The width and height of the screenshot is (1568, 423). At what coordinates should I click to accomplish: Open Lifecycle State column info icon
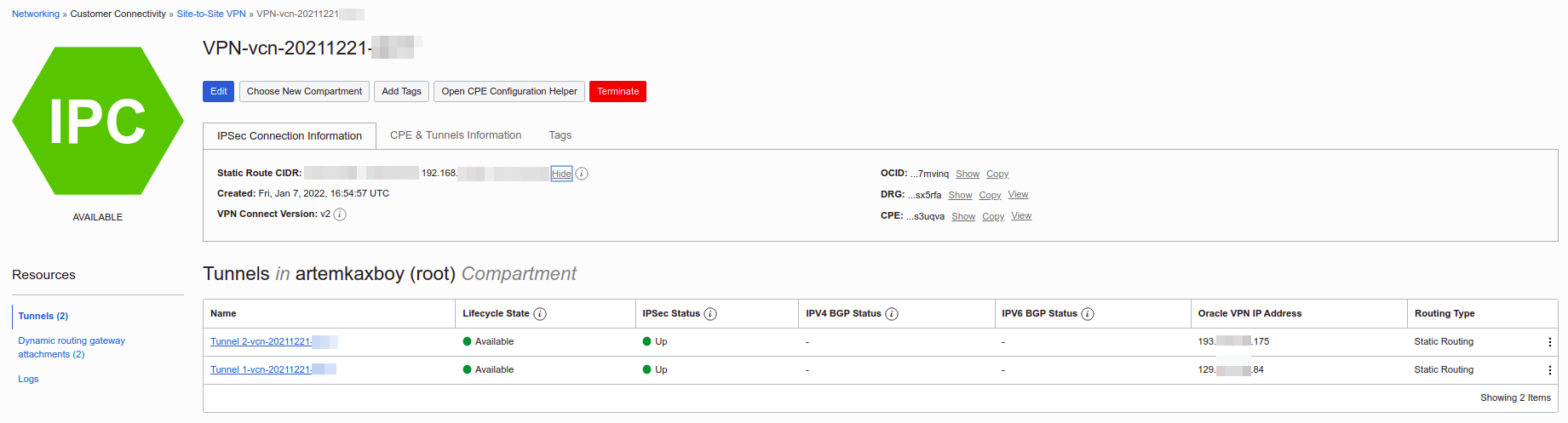tap(540, 314)
